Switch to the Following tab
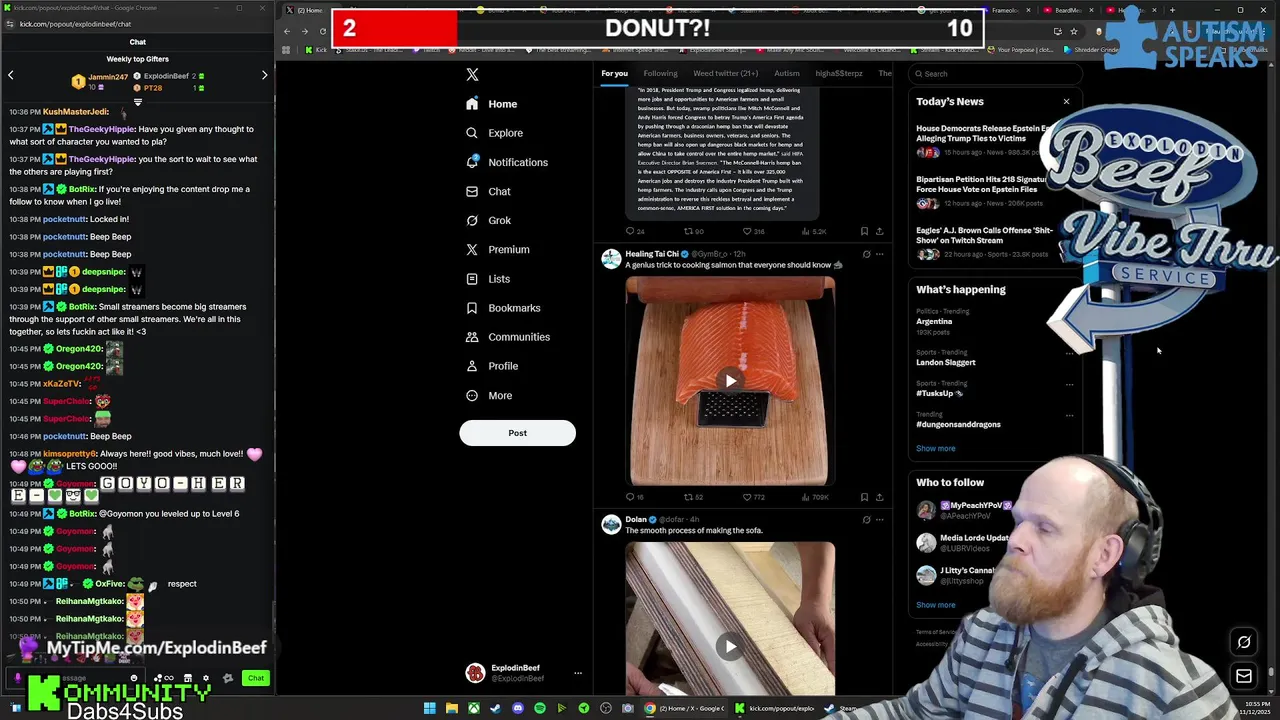Image resolution: width=1280 pixels, height=720 pixels. 660,73
